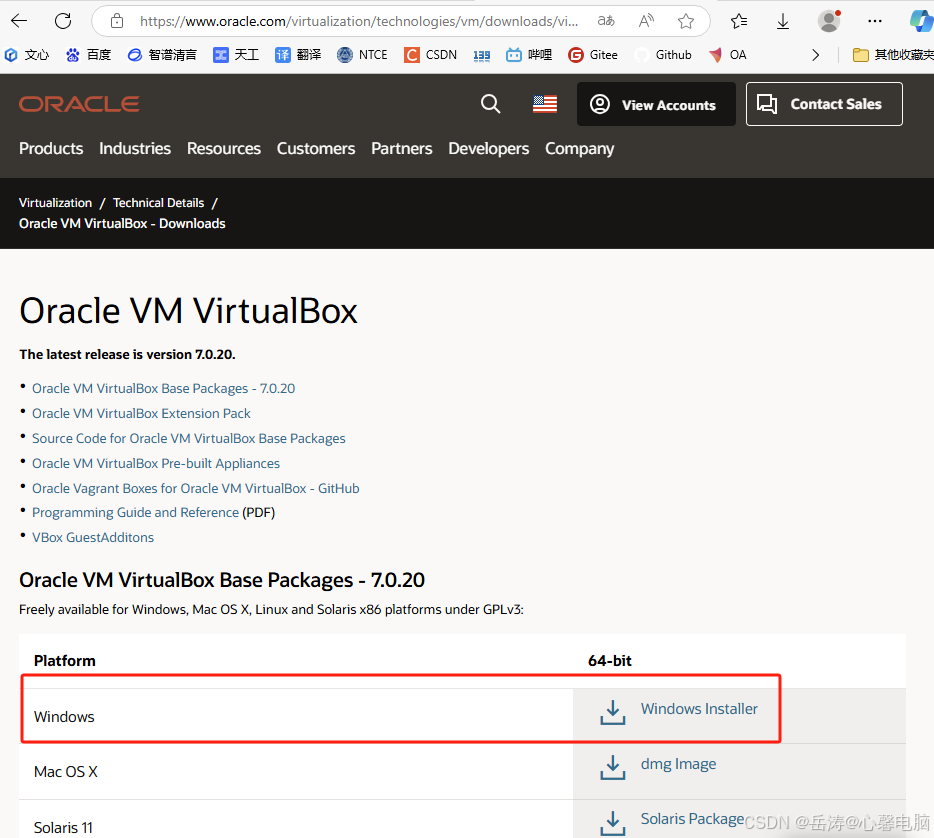Go back with the browser back arrow
The image size is (934, 838).
click(19, 21)
